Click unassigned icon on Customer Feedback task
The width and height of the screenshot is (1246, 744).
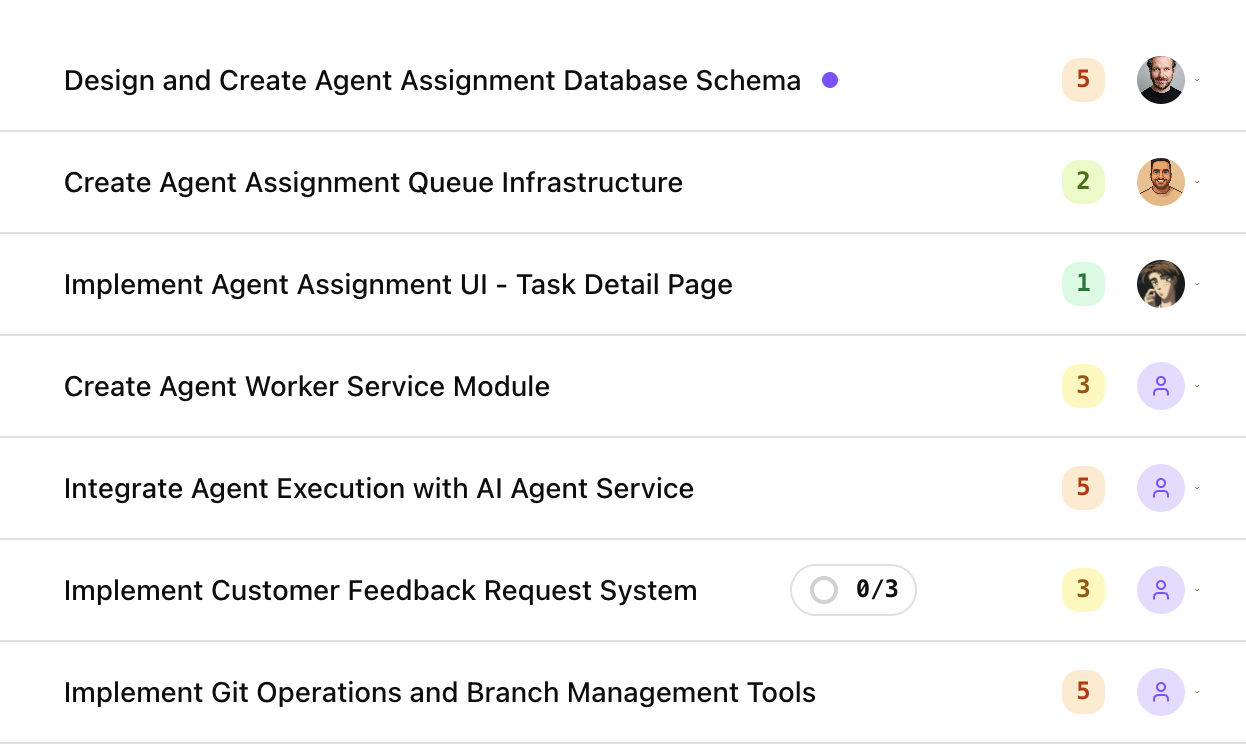[1160, 590]
